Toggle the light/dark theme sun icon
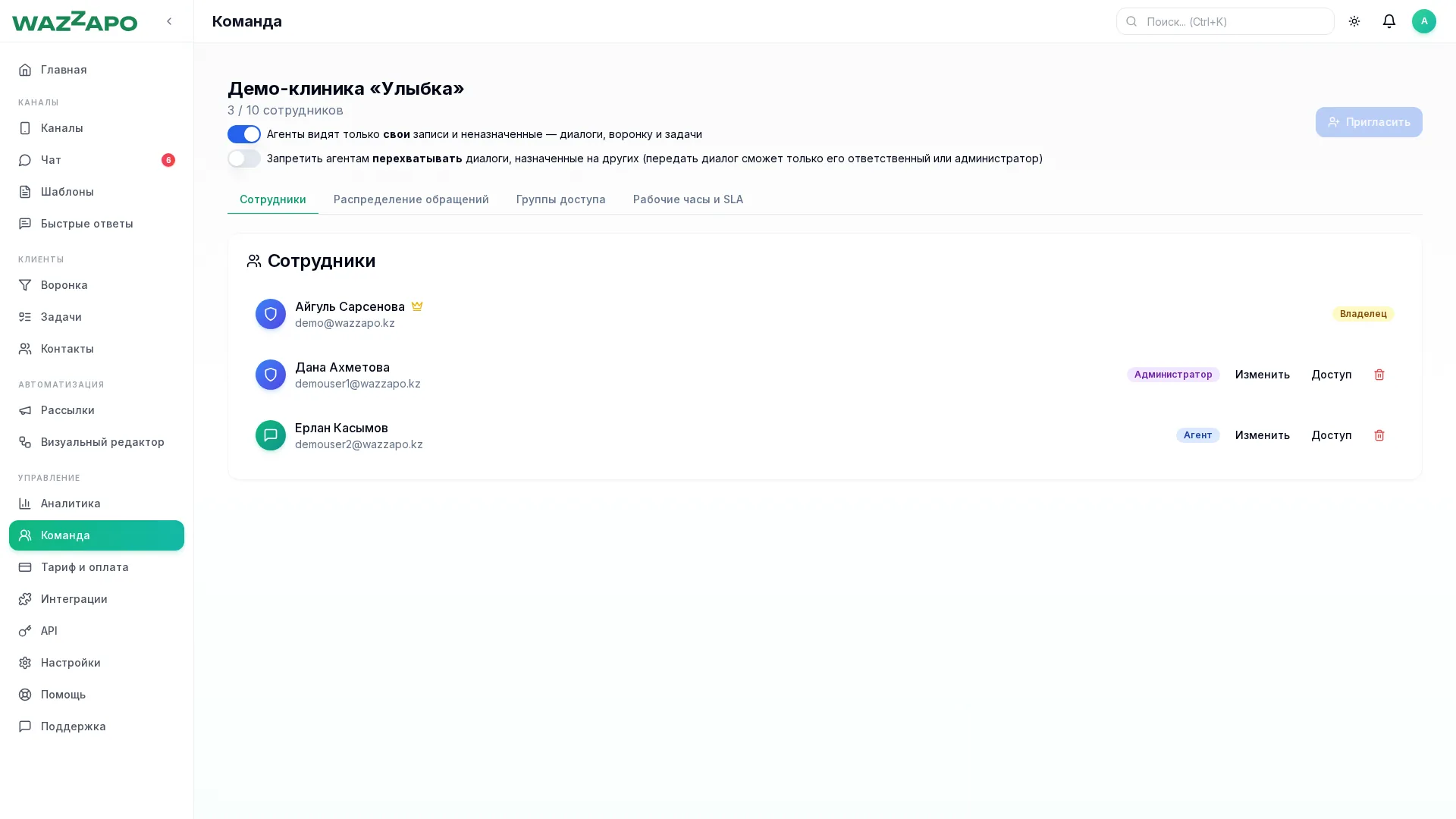This screenshot has height=819, width=1456. [x=1354, y=21]
